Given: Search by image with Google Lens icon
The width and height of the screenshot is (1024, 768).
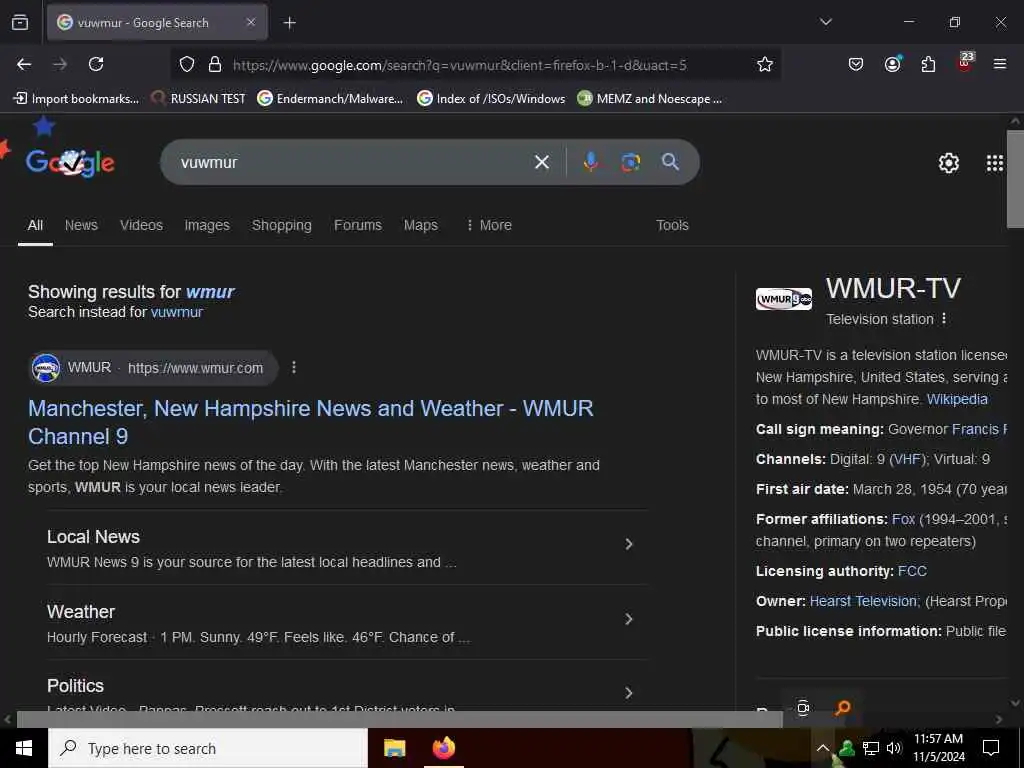Looking at the screenshot, I should point(630,162).
